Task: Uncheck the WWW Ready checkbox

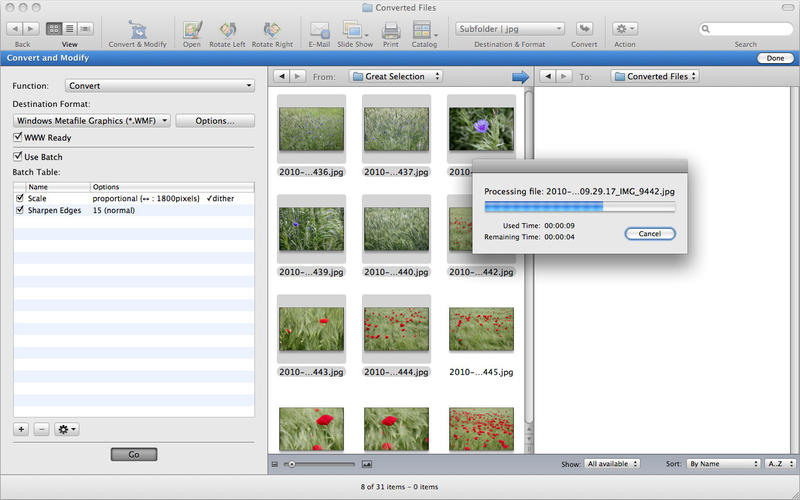Action: (x=18, y=138)
